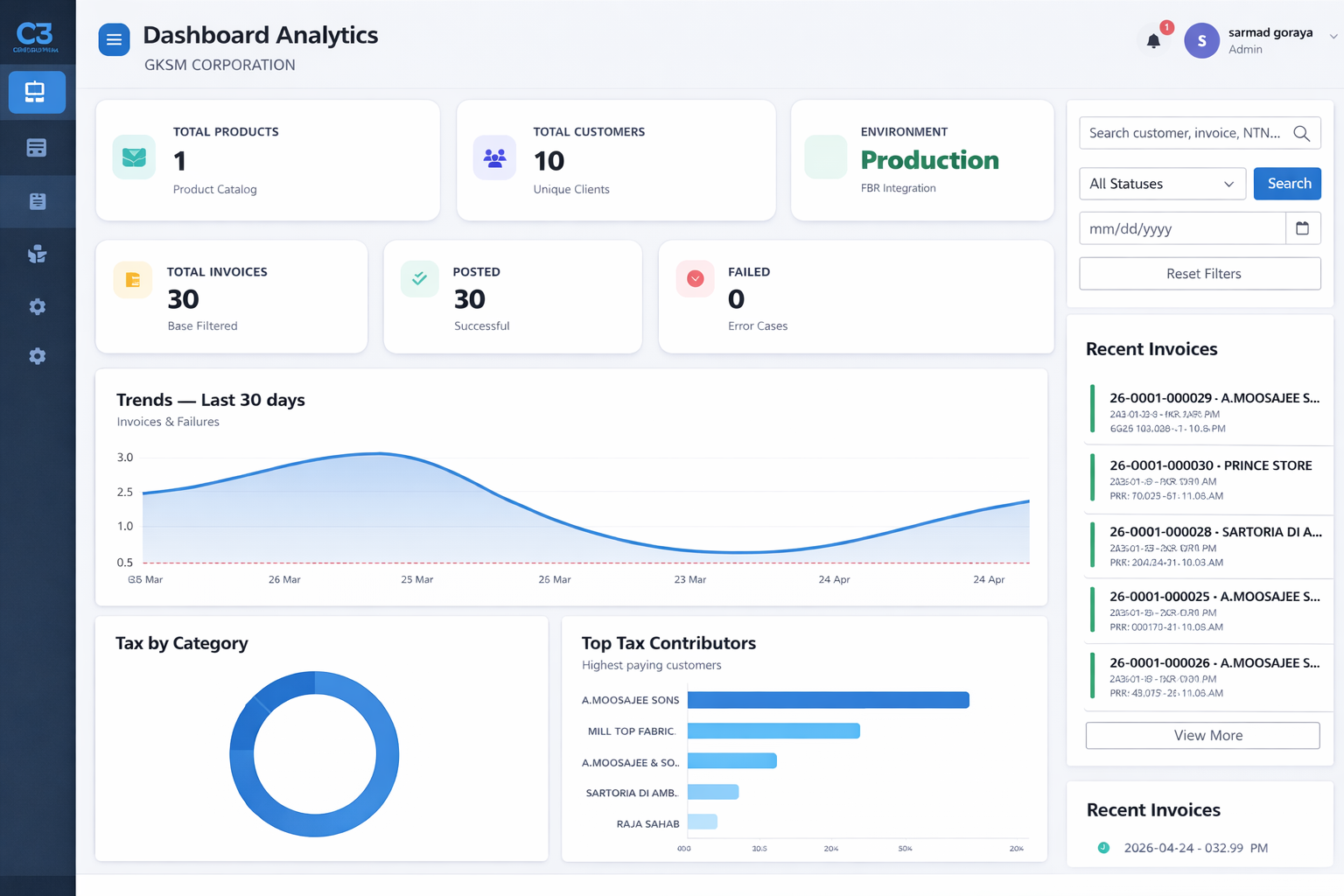
Task: Open the clipboard list sidebar icon
Action: pos(37,201)
